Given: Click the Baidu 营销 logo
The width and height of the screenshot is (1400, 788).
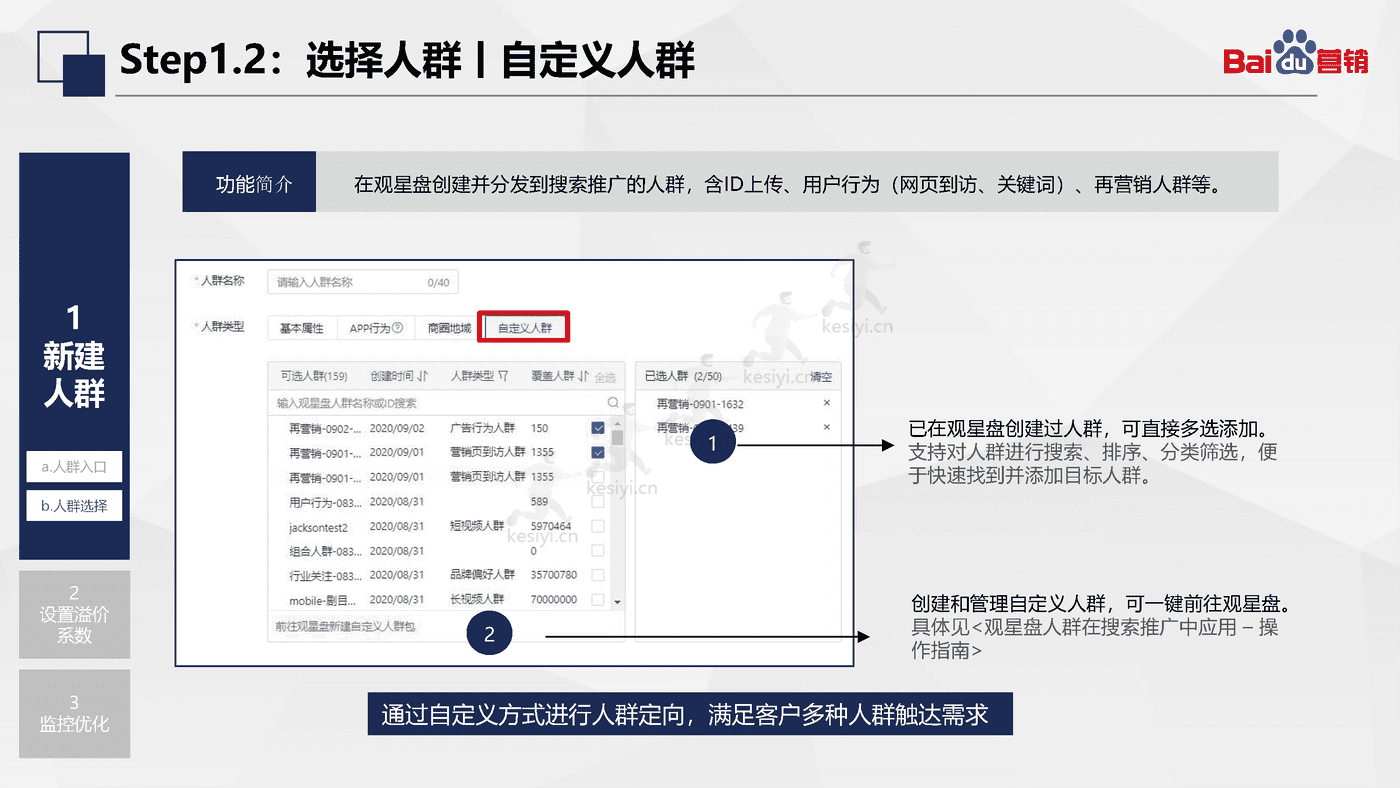Looking at the screenshot, I should pos(1295,55).
